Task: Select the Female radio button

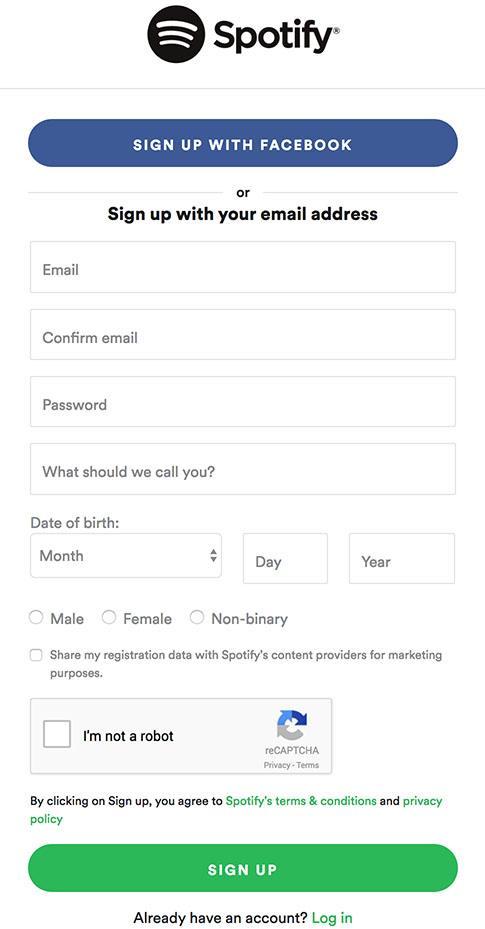Action: [x=109, y=617]
